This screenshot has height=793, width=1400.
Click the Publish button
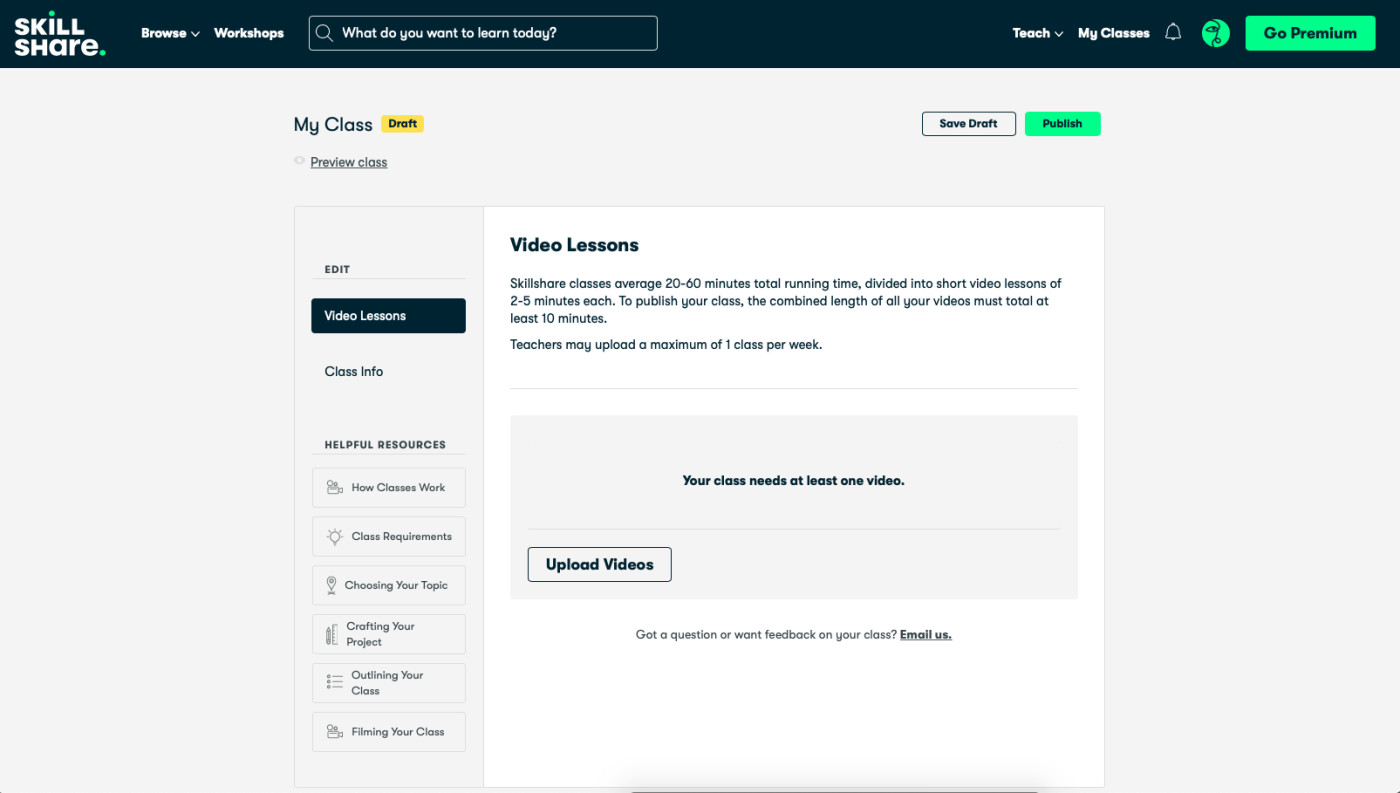(1062, 124)
